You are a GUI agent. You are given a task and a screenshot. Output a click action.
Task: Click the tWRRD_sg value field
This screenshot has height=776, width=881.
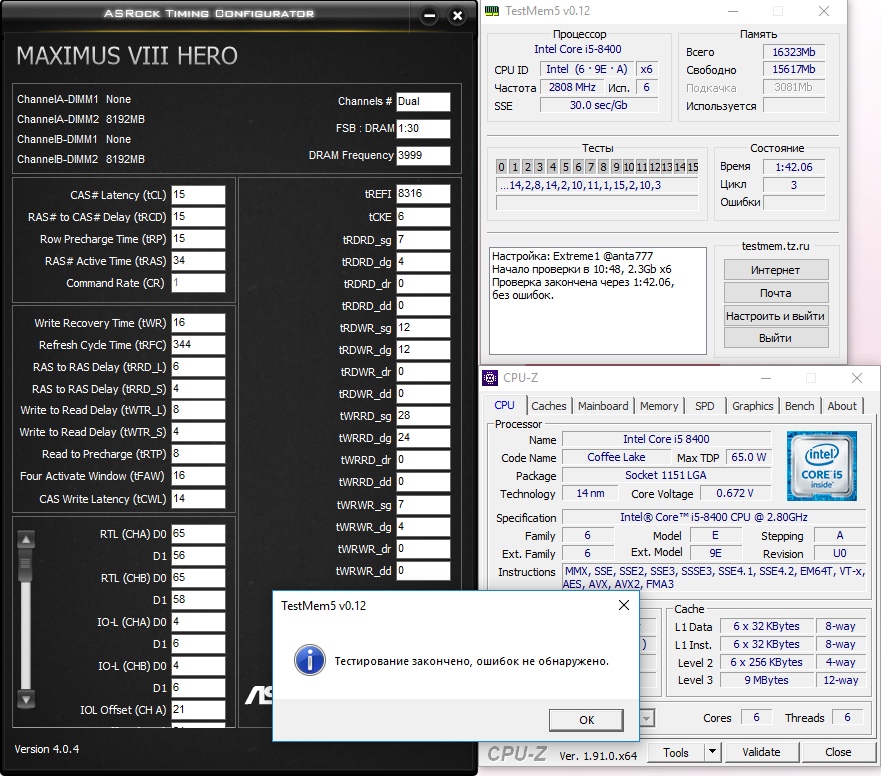click(423, 415)
